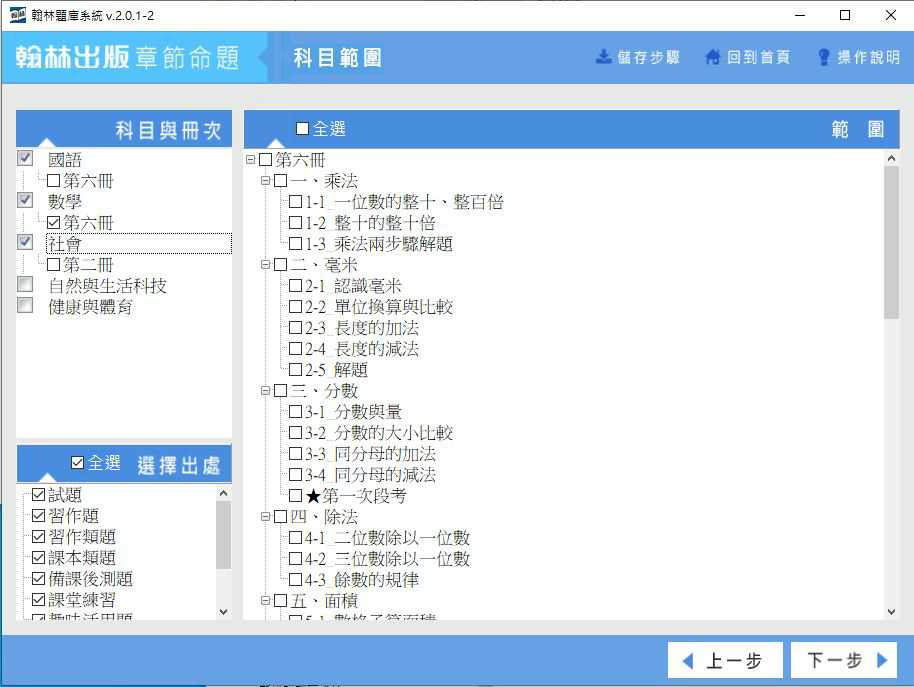Collapse the 一、乘法 chapter node

(265, 181)
